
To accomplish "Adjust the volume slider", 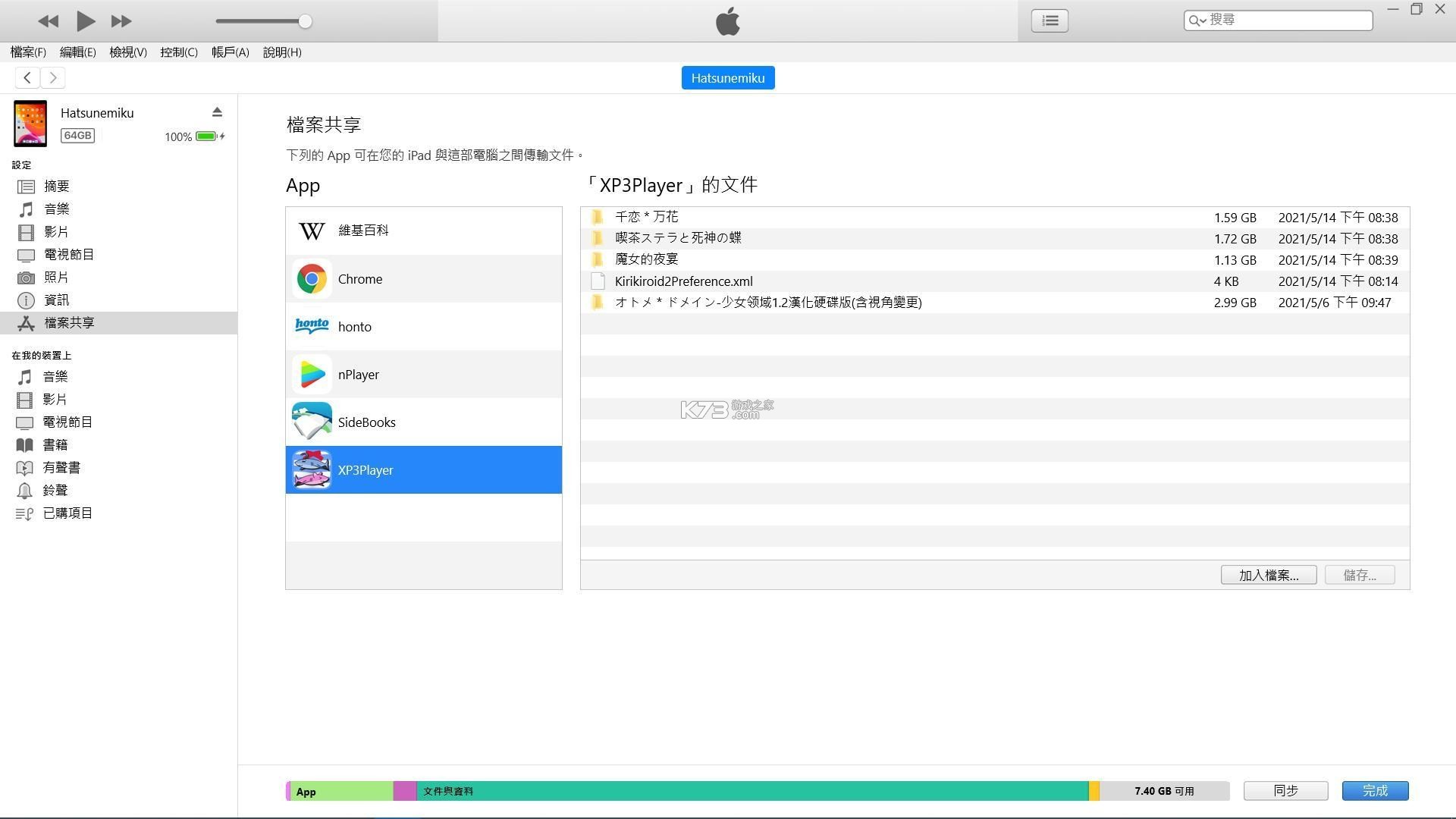I will [304, 21].
